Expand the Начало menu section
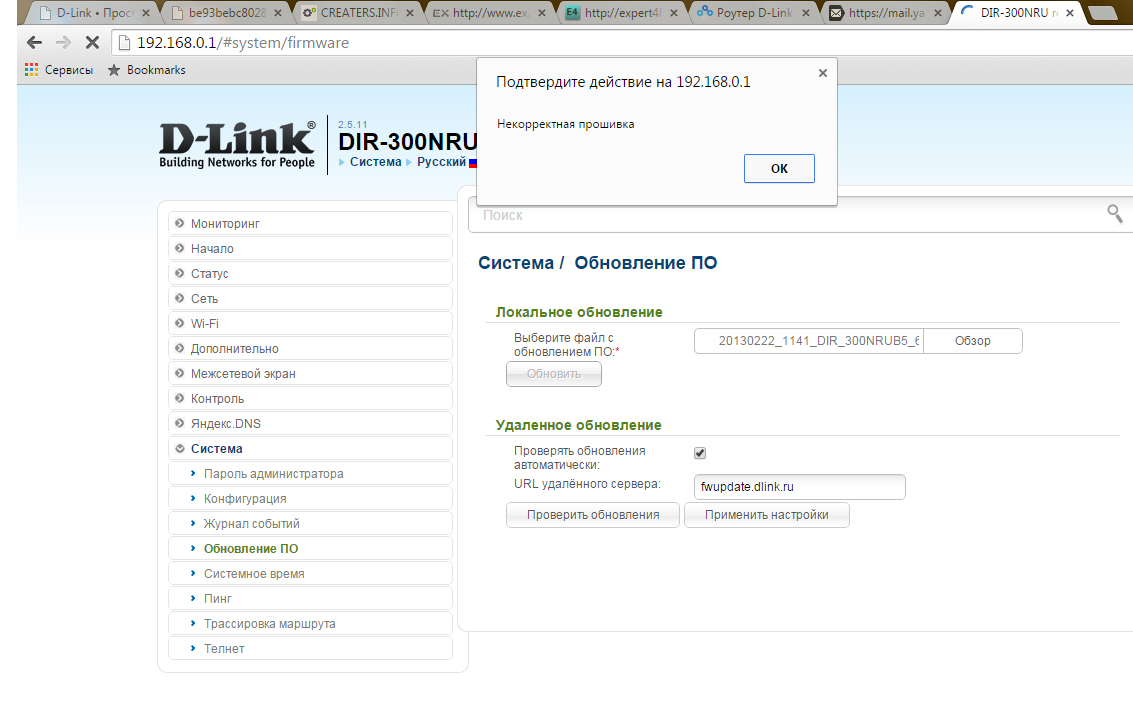Image resolution: width=1133 pixels, height=707 pixels. [310, 248]
